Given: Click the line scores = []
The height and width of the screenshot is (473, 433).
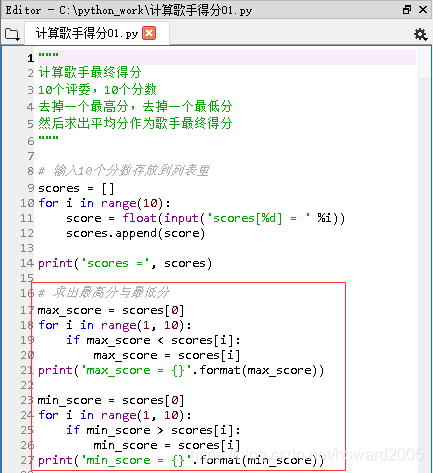Looking at the screenshot, I should point(76,188).
